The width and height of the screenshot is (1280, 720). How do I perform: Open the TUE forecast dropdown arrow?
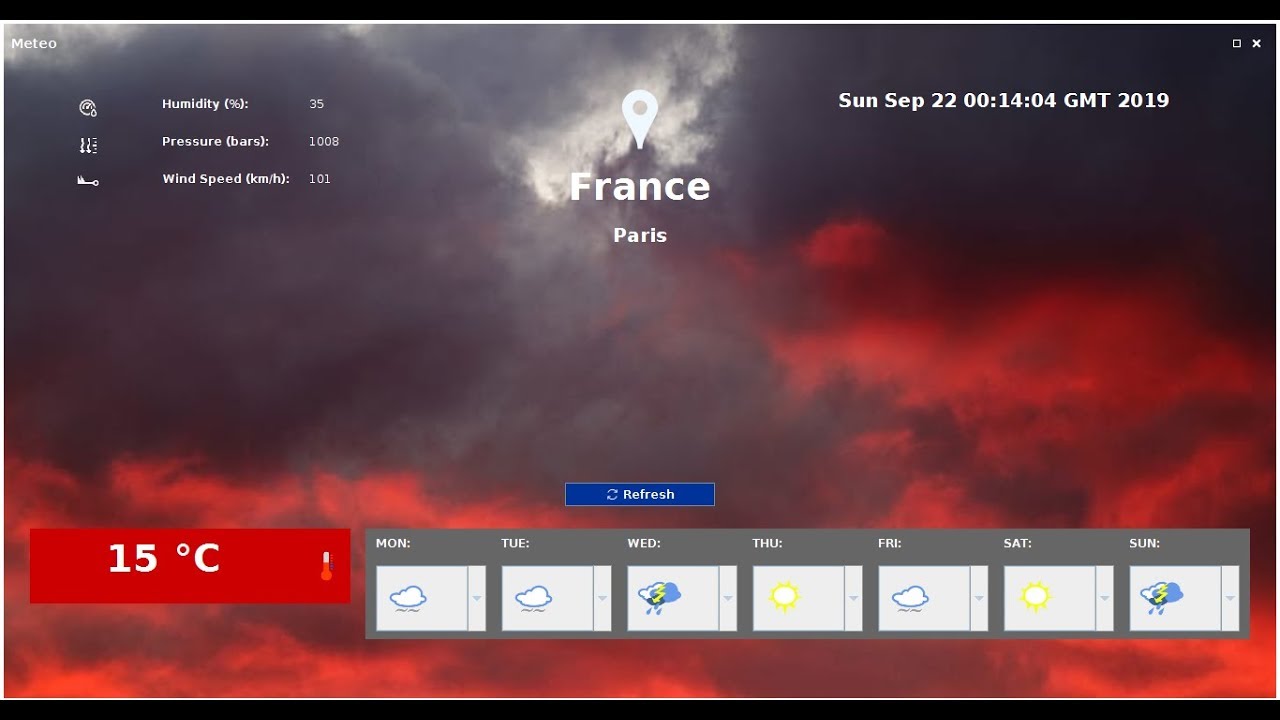click(x=602, y=598)
